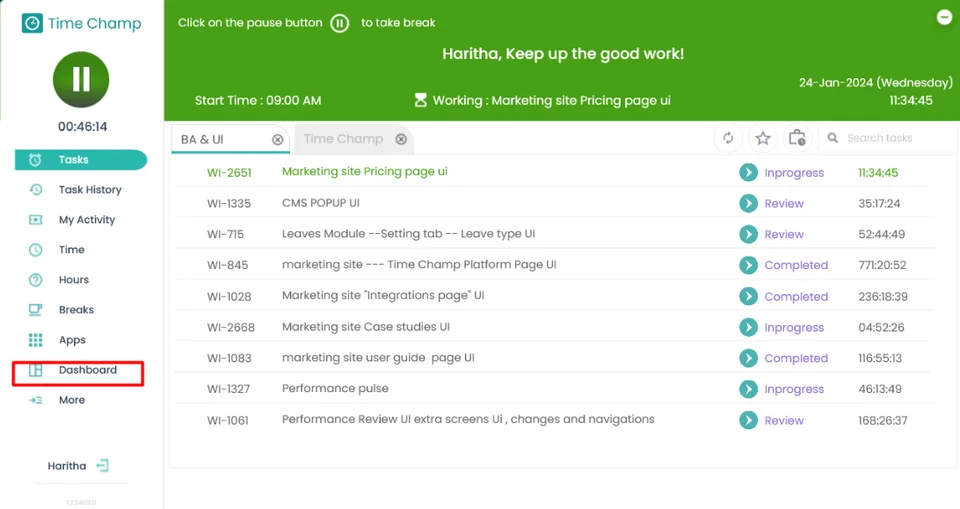Click the arrow button for WI-1327 Performance pulse

(x=748, y=389)
